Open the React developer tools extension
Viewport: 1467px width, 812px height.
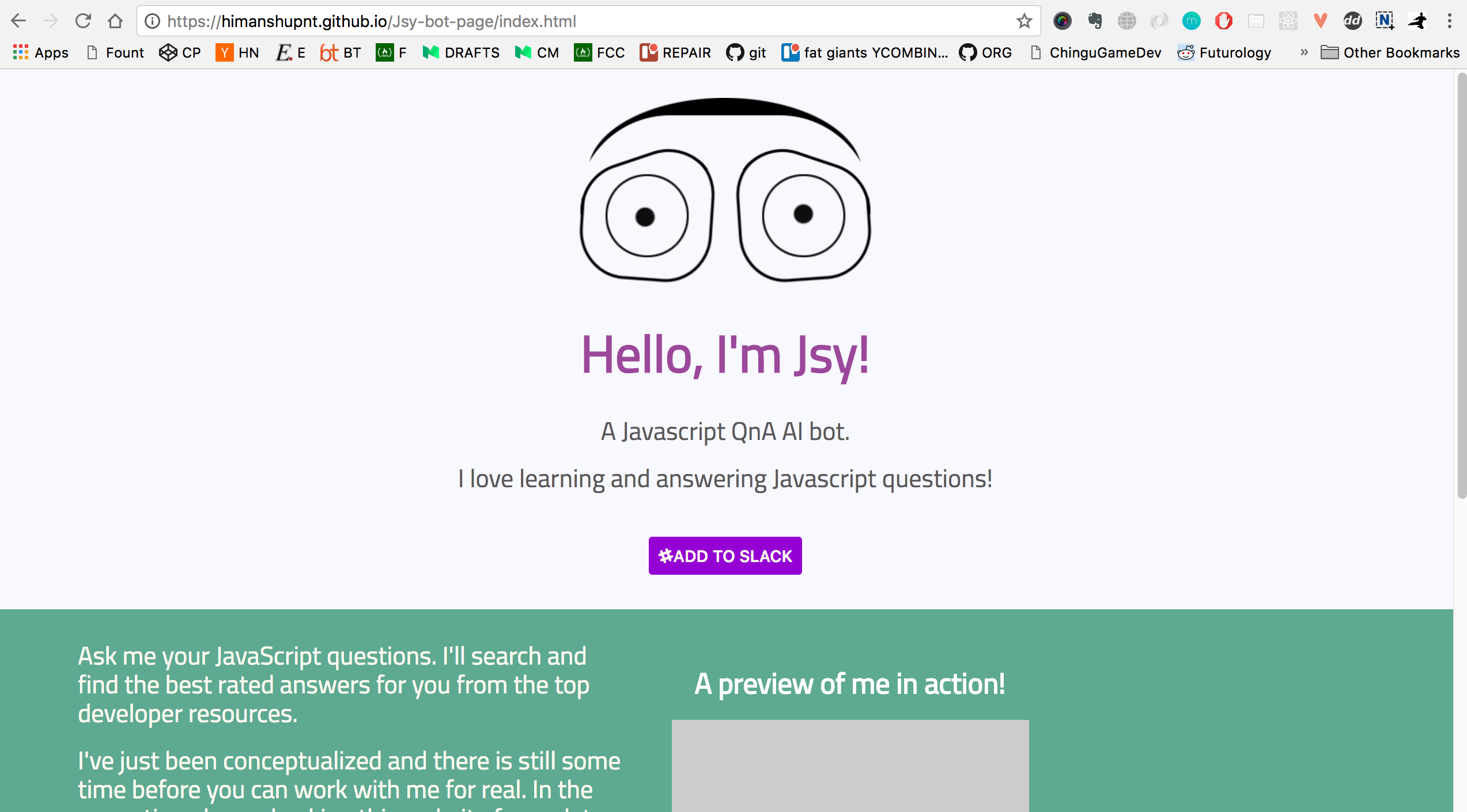tap(1288, 21)
